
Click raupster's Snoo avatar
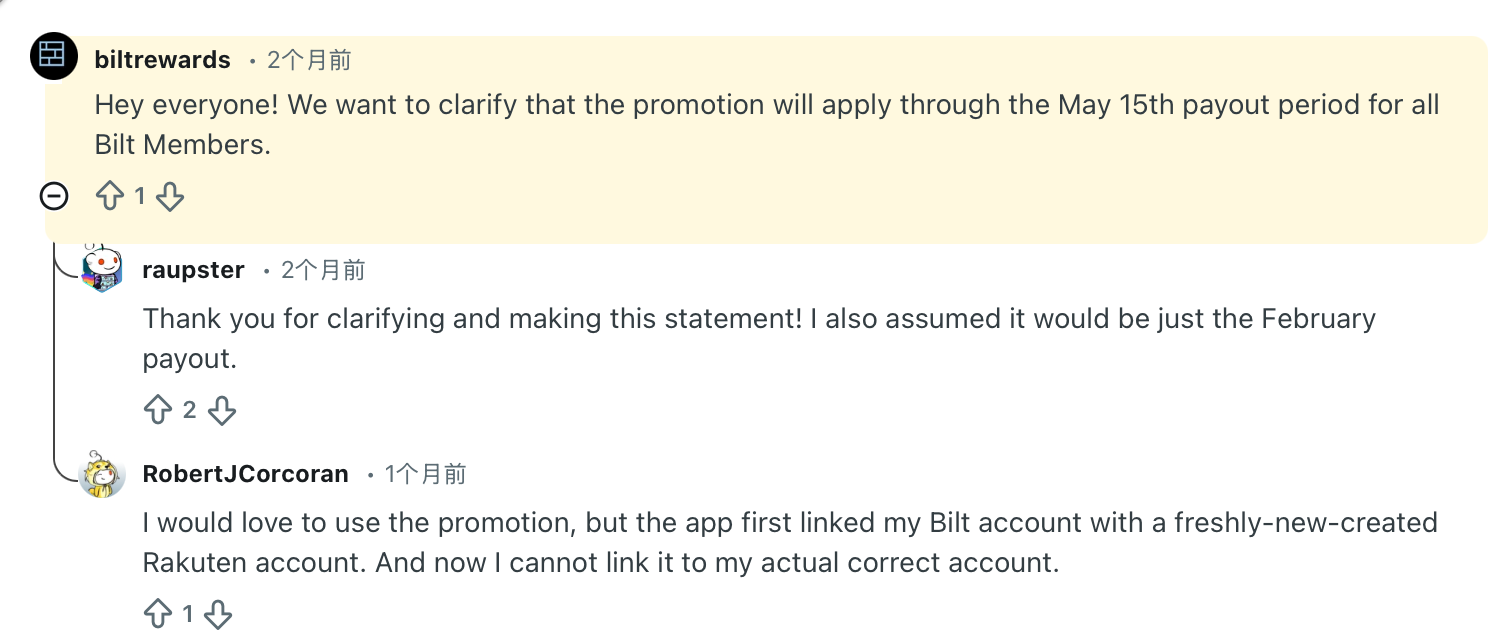[x=102, y=270]
